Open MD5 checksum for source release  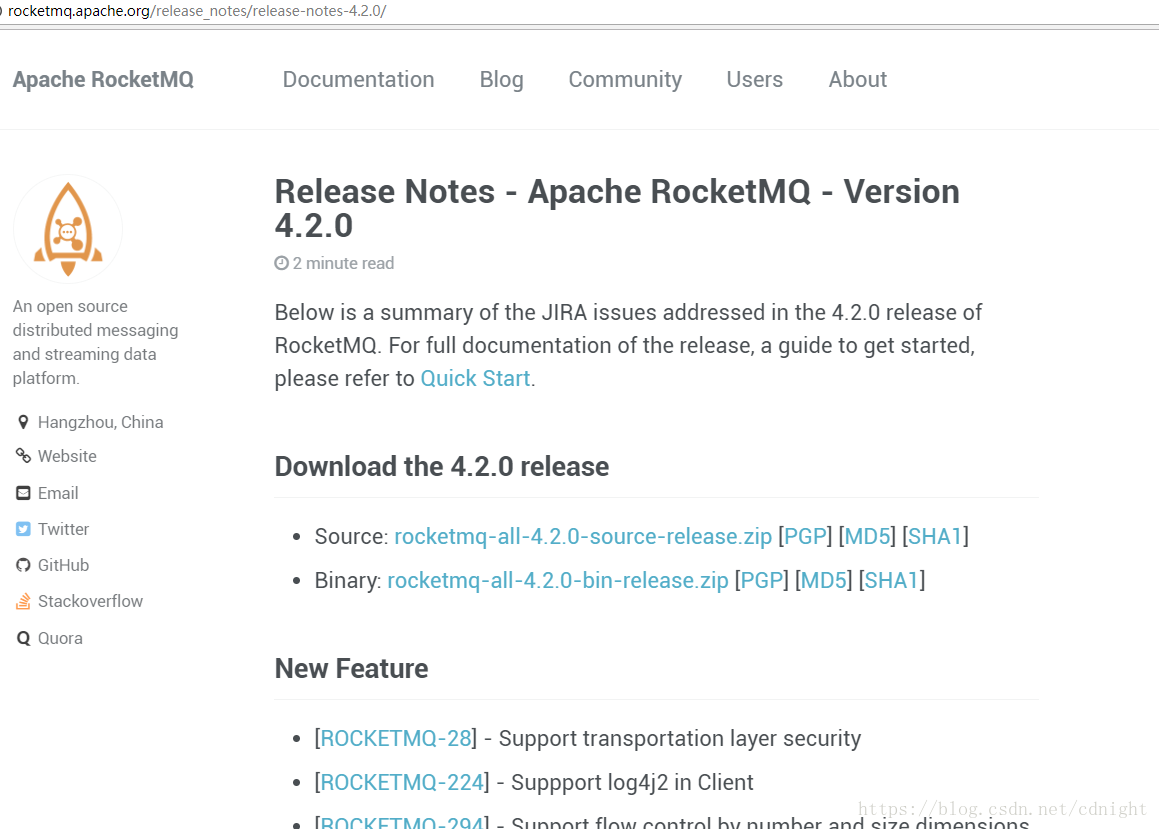coord(867,536)
